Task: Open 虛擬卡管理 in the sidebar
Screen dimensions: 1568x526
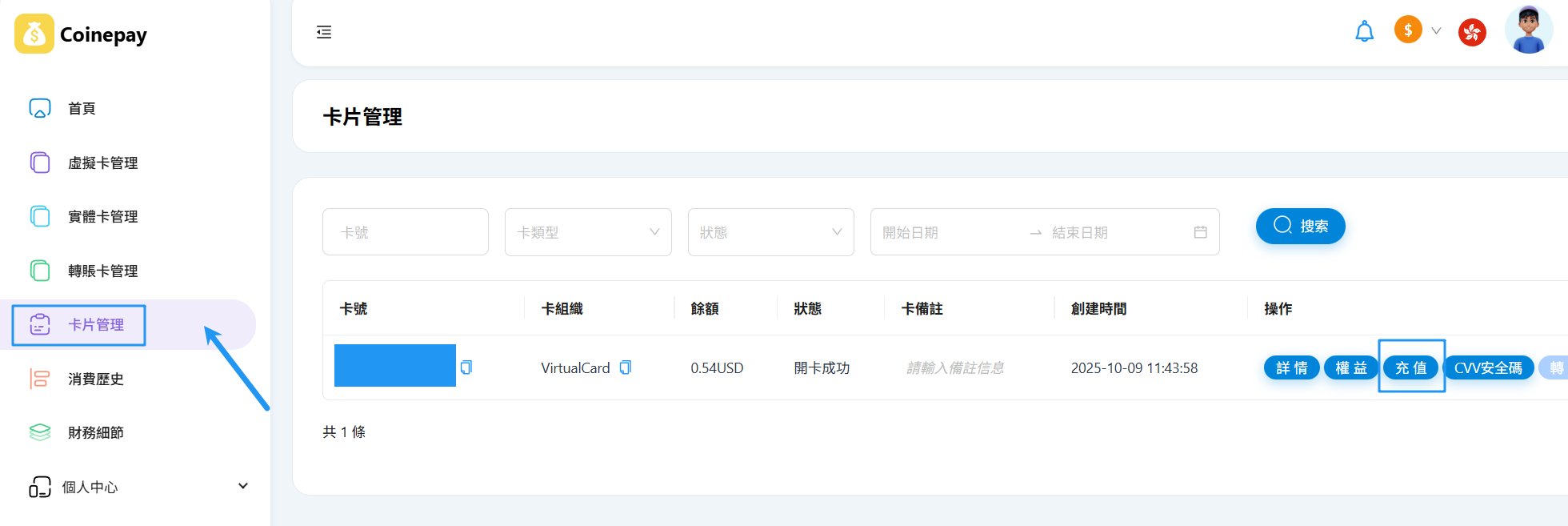Action: pos(102,163)
